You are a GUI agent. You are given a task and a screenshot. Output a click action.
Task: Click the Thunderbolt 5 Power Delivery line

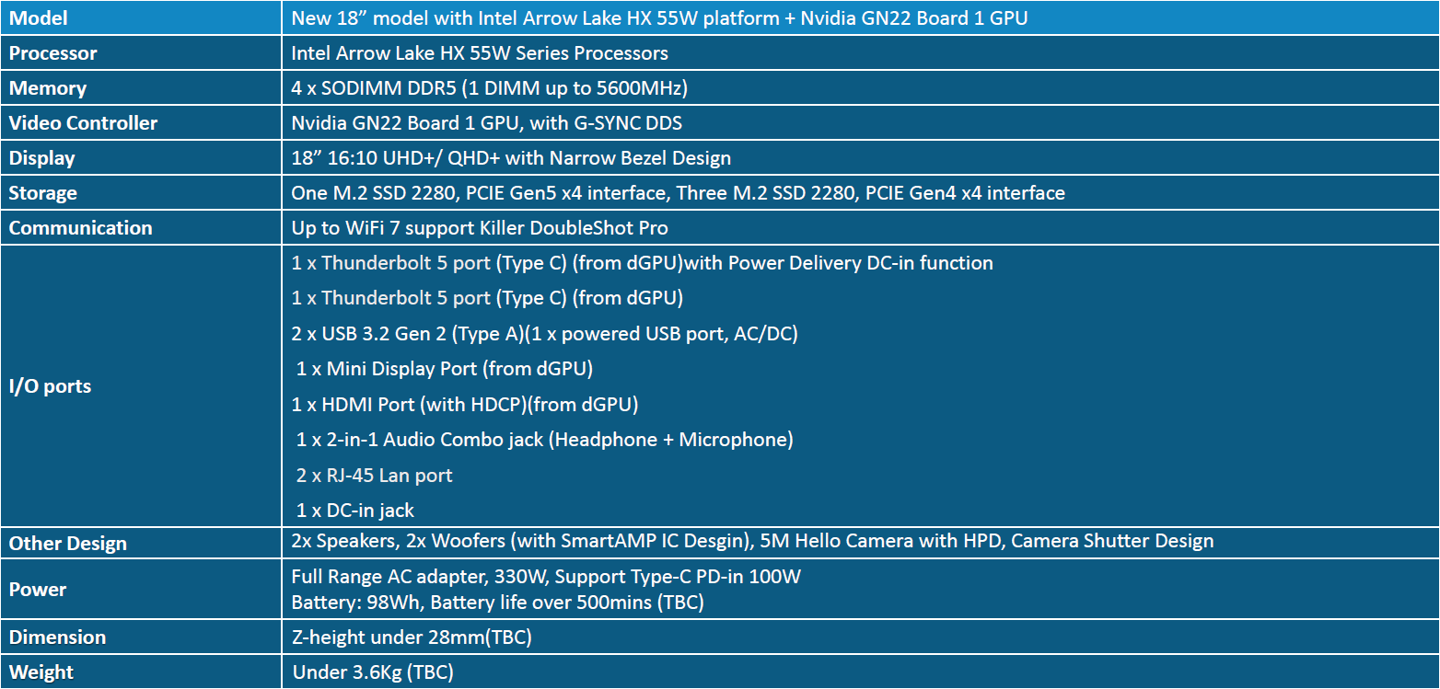tap(642, 263)
